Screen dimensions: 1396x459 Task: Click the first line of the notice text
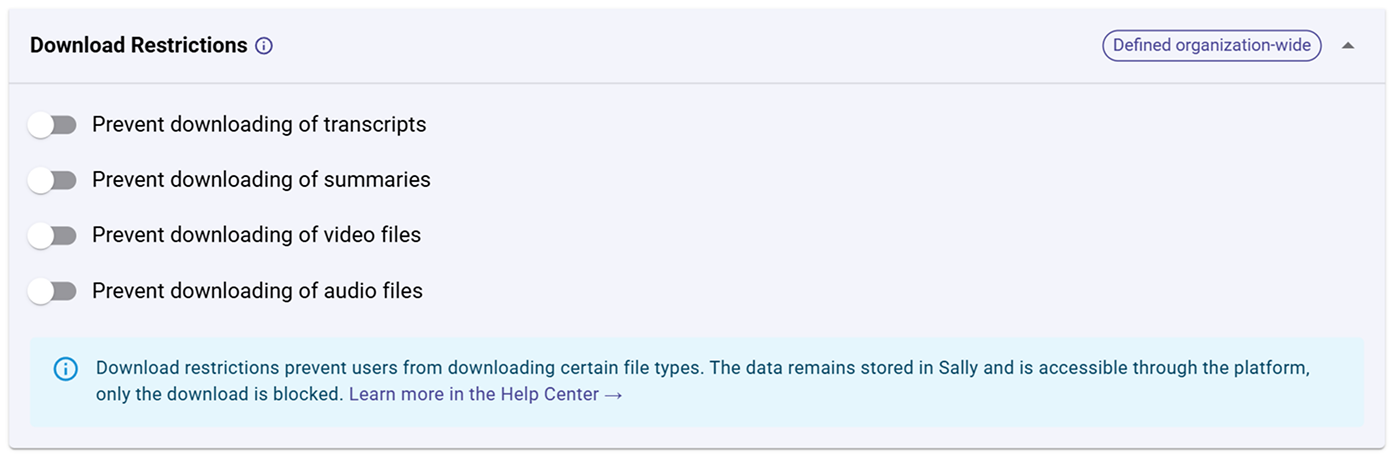(x=500, y=368)
